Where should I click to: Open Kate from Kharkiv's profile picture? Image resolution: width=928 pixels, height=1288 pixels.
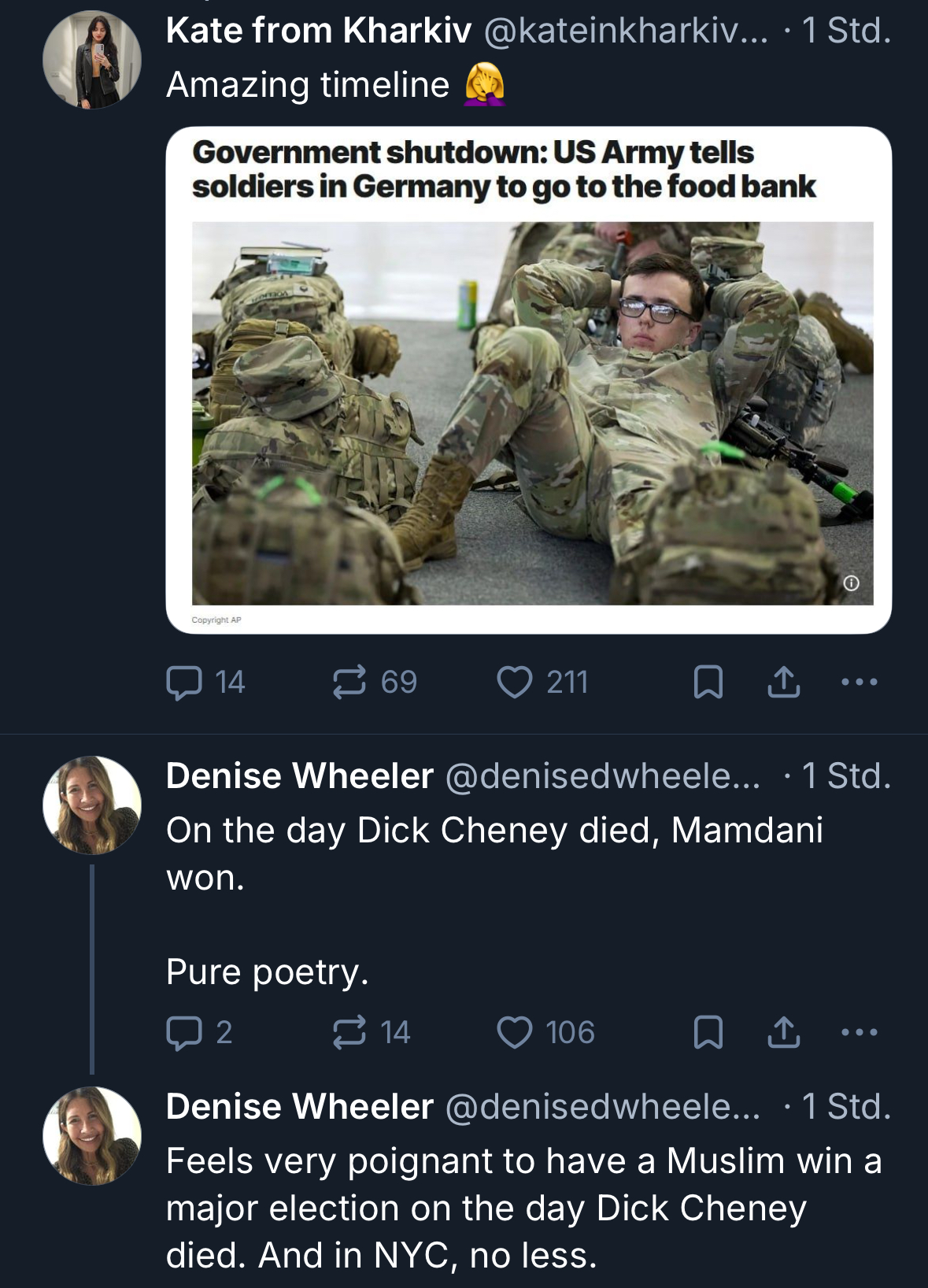(92, 60)
